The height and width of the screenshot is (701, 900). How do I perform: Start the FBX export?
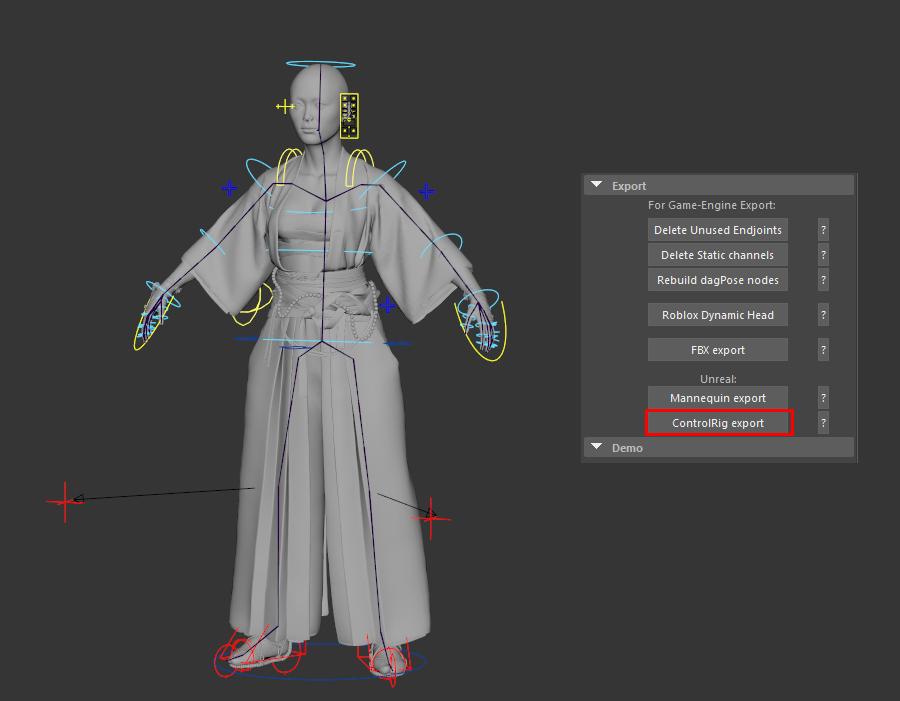pos(717,350)
